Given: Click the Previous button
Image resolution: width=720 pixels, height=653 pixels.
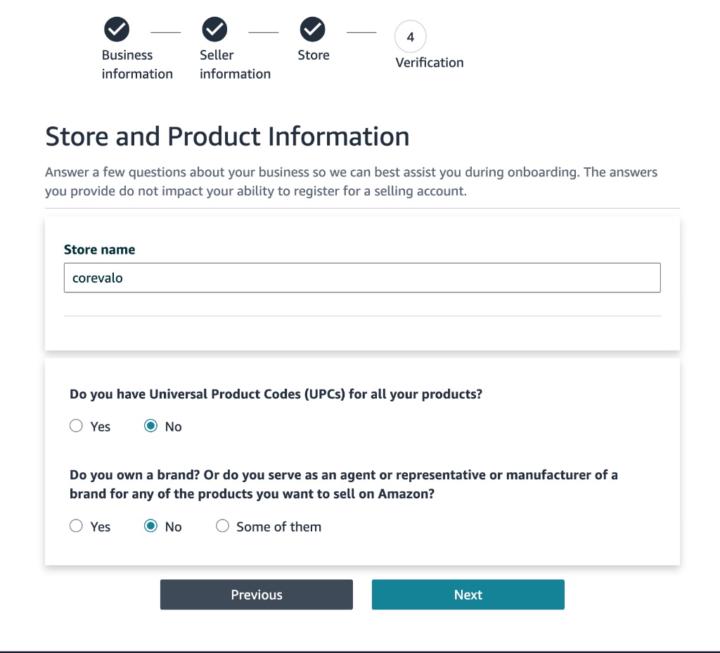Looking at the screenshot, I should coord(256,595).
